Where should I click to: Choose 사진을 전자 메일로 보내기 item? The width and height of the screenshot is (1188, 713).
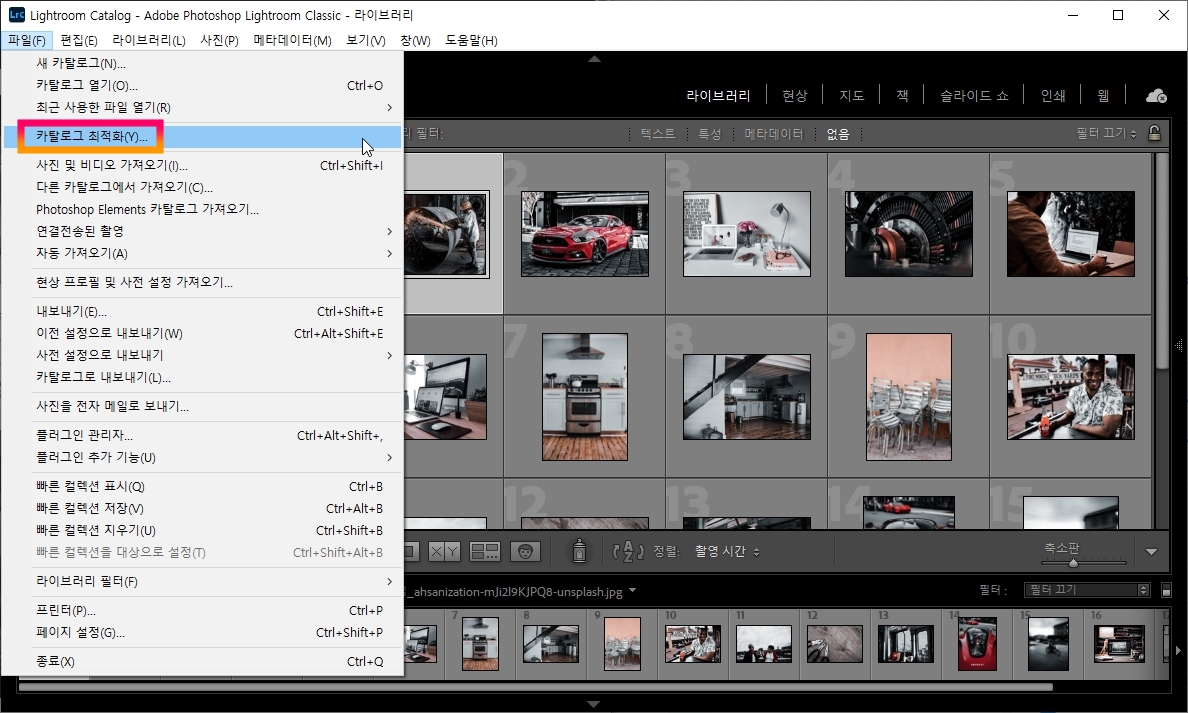(x=202, y=406)
